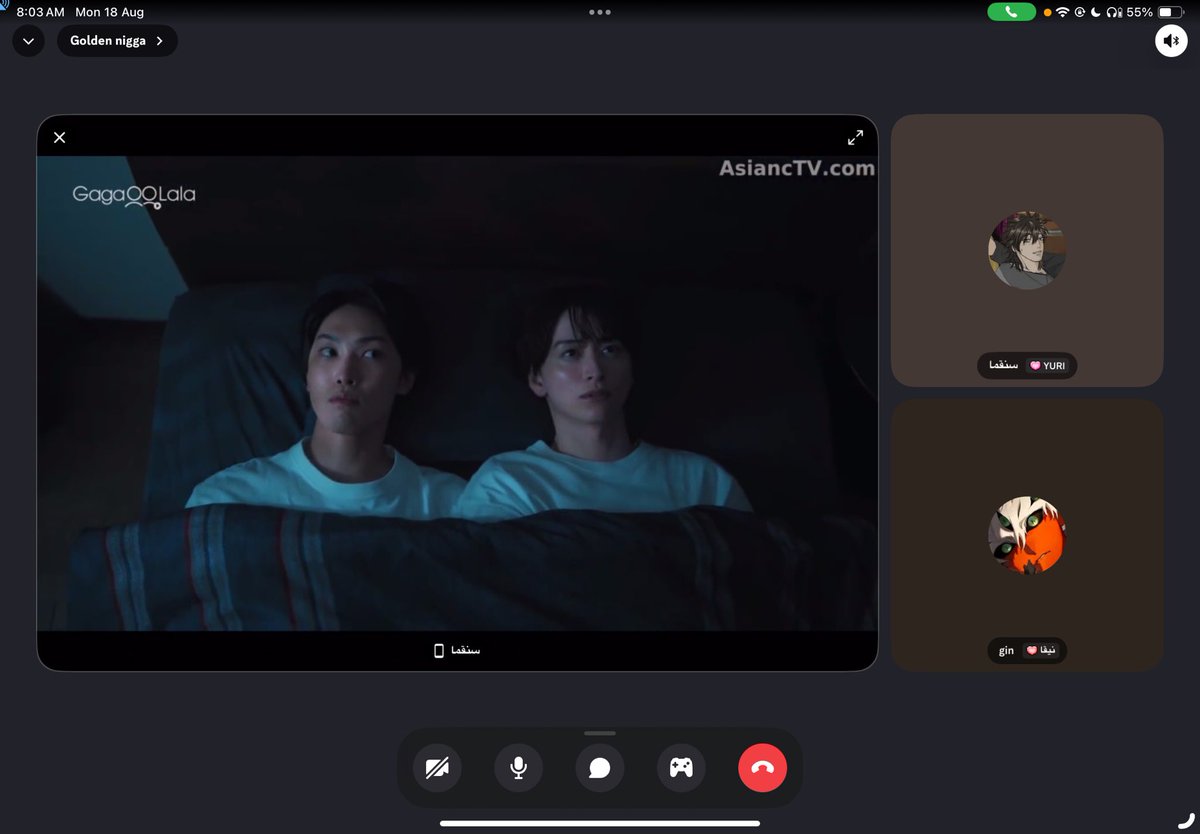Tap the YURI name tag
Viewport: 1200px width, 834px height.
1027,366
